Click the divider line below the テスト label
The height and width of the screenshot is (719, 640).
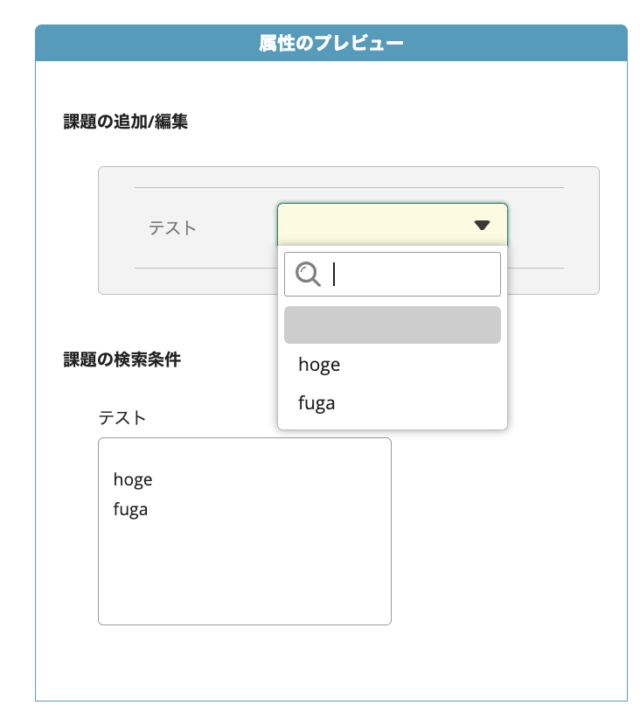[x=200, y=268]
